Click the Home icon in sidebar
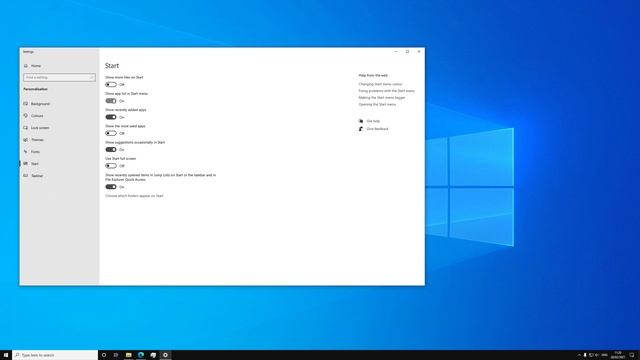 [26, 66]
